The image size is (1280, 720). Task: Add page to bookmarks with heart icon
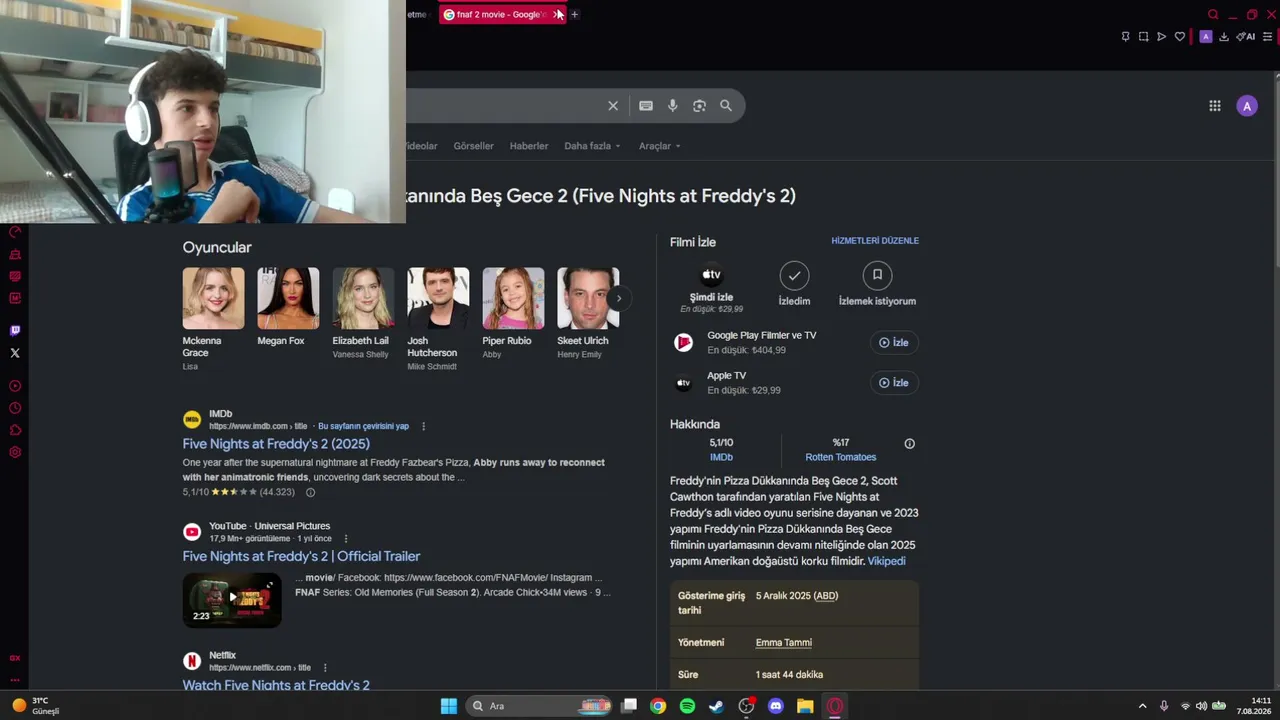tap(1180, 37)
